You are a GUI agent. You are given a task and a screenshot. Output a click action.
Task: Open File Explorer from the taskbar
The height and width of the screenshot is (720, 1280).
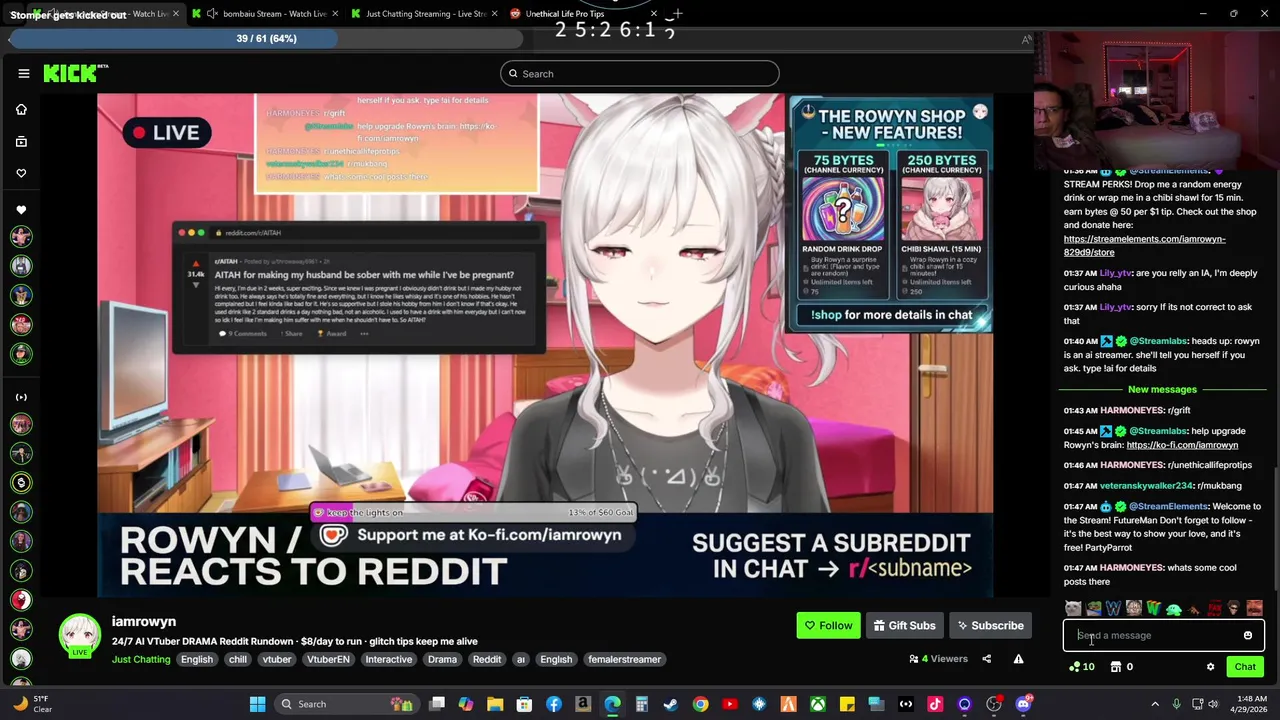[494, 704]
